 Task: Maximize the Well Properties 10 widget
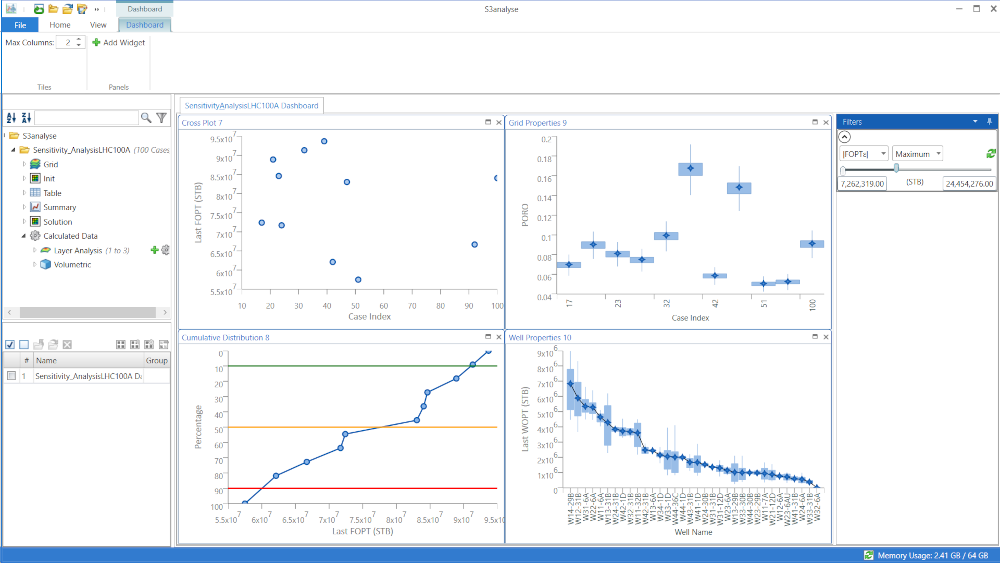[815, 337]
